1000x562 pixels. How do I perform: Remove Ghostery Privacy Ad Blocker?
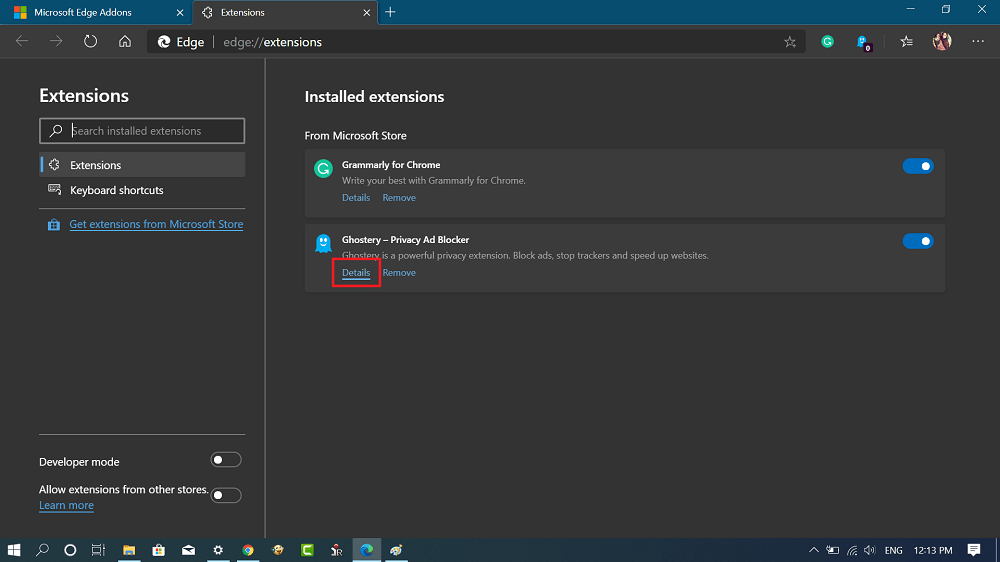click(399, 272)
